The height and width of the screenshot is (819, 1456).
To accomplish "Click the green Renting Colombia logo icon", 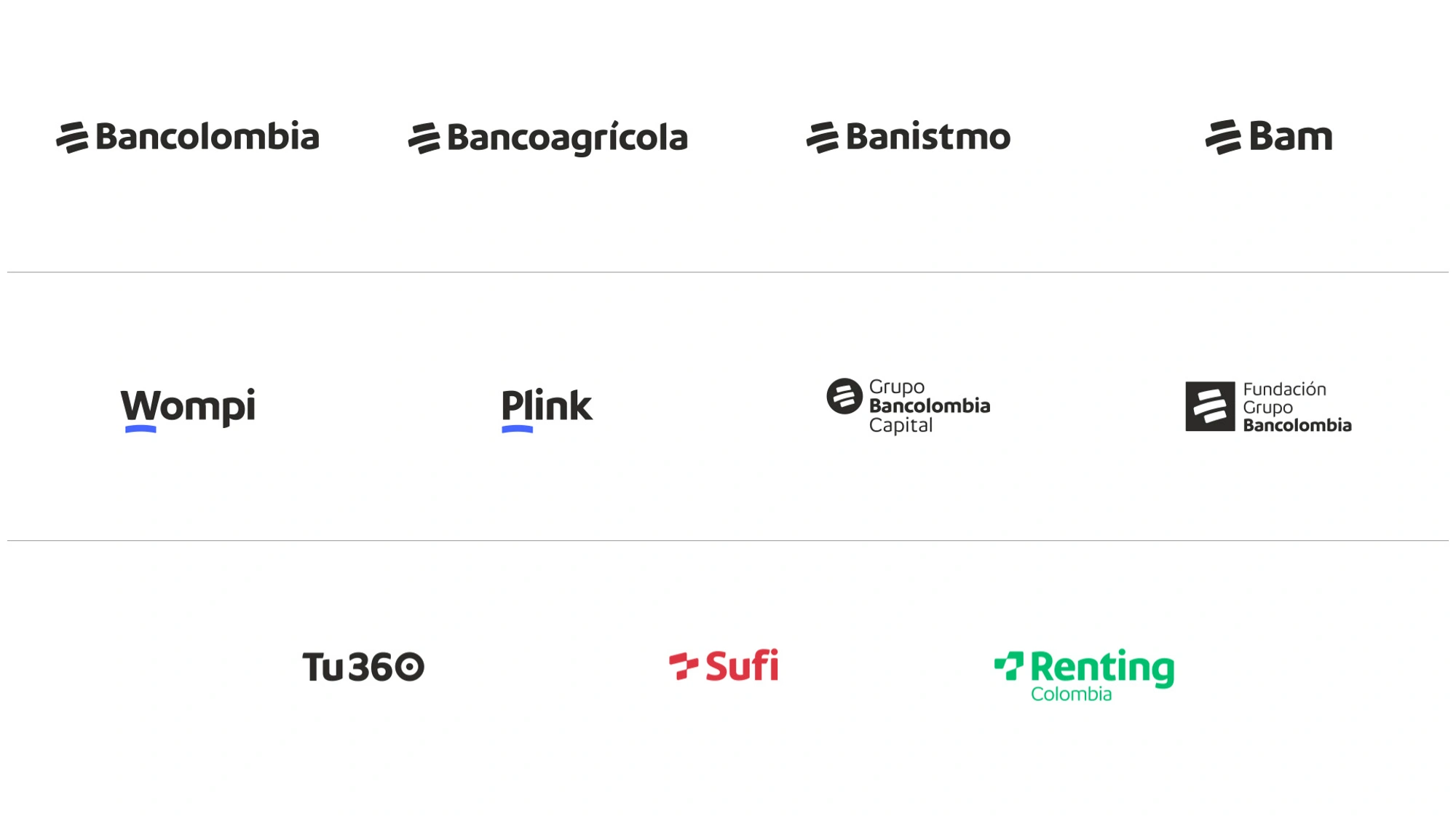I will [x=1009, y=665].
